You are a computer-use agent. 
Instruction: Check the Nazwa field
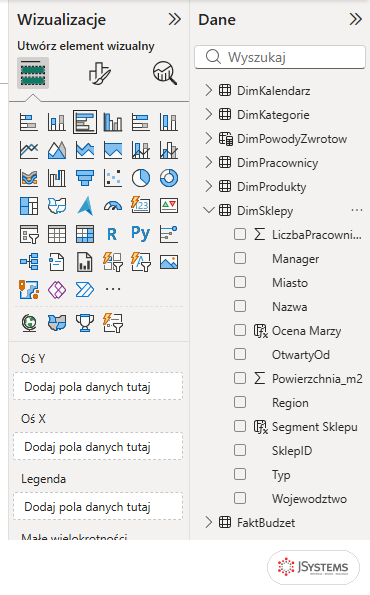[x=240, y=306]
